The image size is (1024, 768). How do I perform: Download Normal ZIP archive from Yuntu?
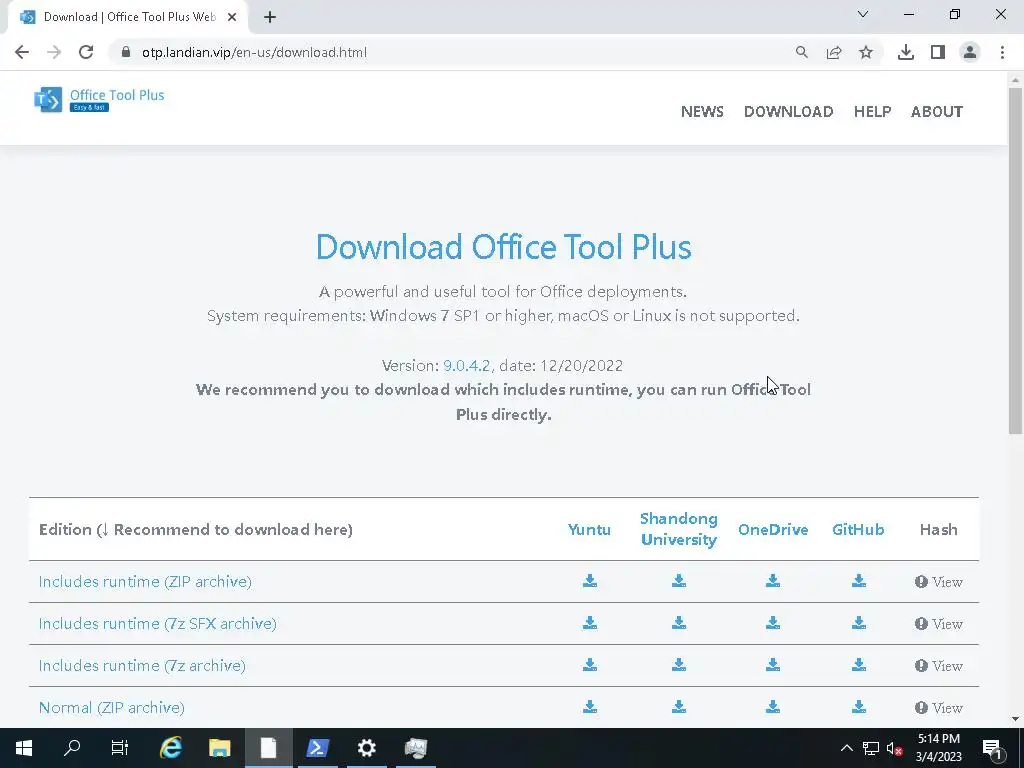coord(590,707)
